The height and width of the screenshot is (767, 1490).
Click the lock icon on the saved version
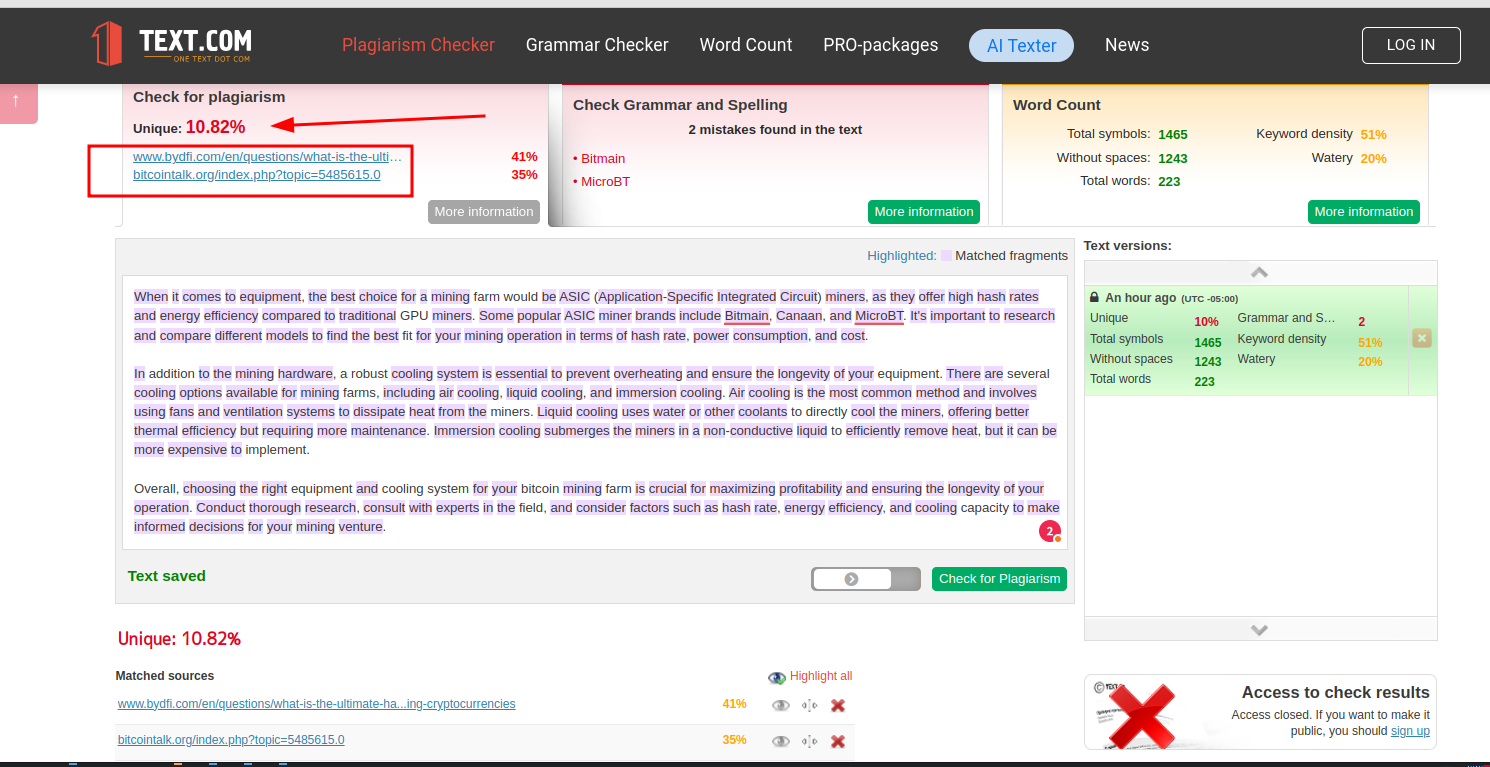[1095, 298]
